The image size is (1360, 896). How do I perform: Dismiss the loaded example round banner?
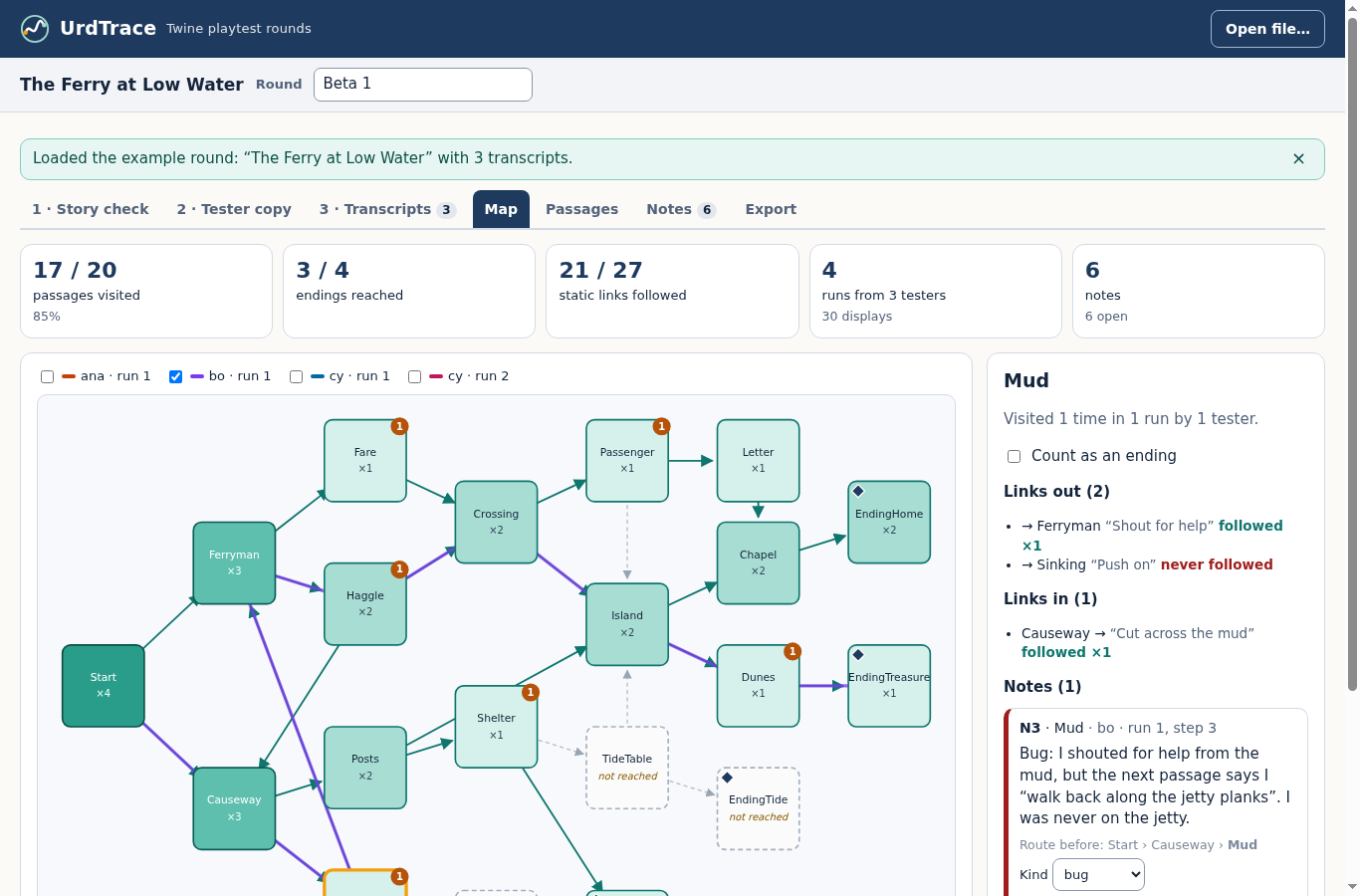point(1298,159)
